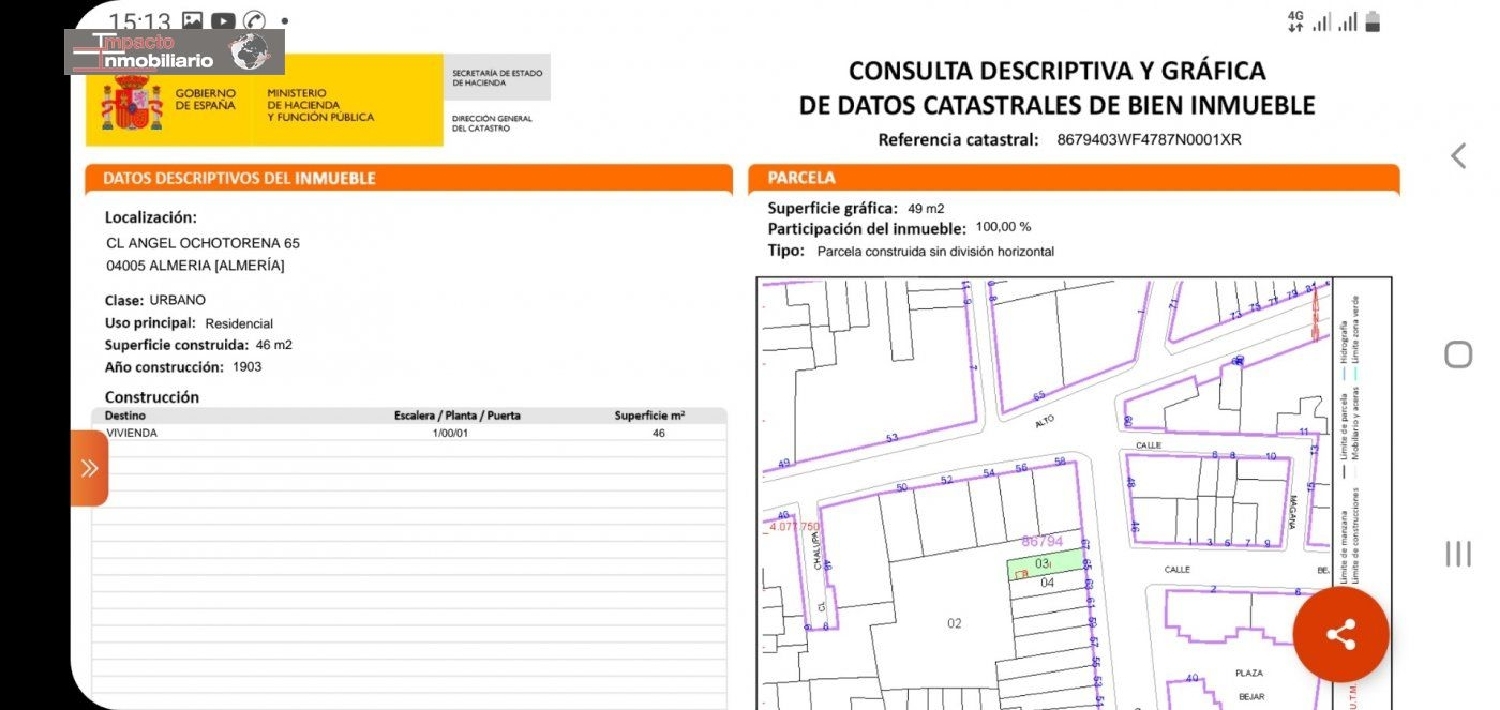Viewport: 1500px width, 710px height.
Task: Tap the Impacto Inmobiliario logo
Action: pos(175,52)
